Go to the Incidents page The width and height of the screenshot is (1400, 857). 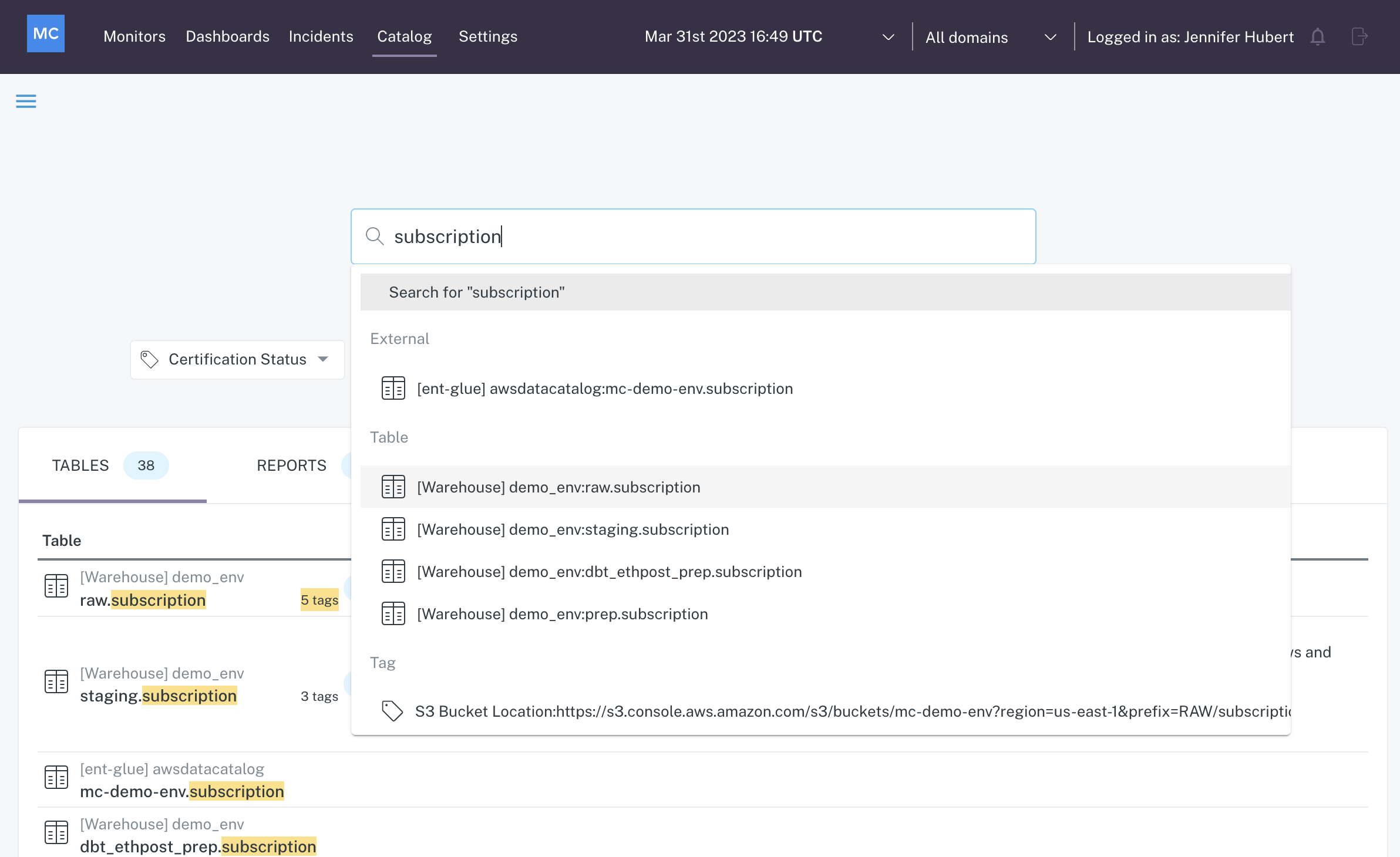pos(321,36)
